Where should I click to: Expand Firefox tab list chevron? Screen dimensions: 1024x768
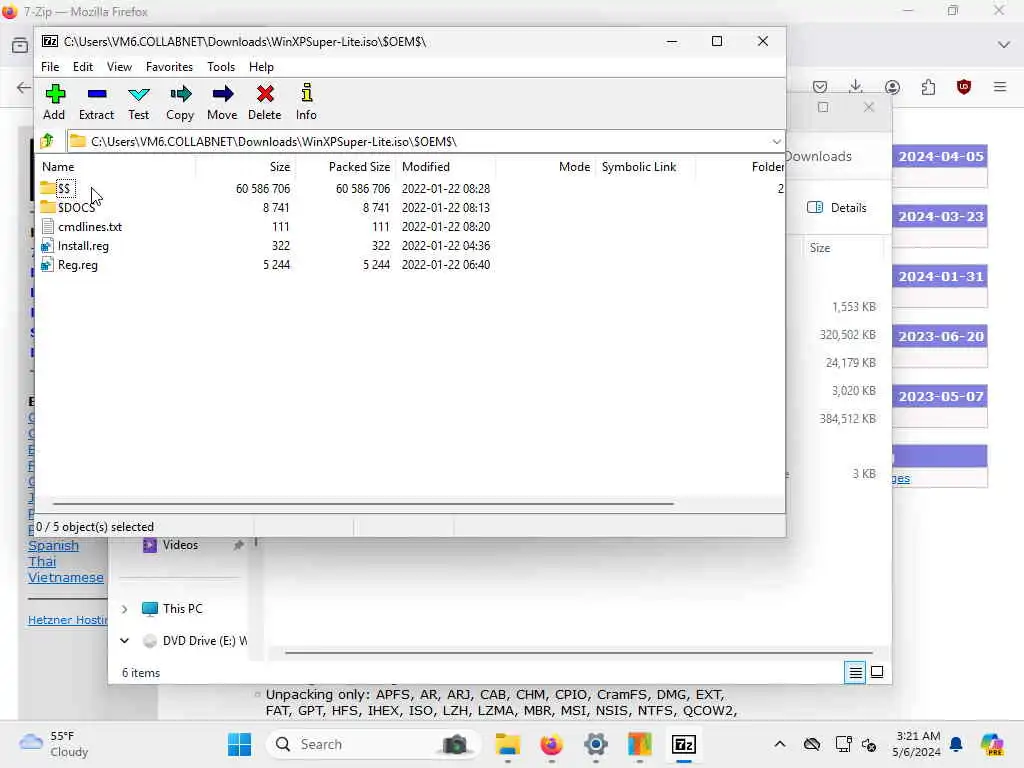(x=1004, y=44)
